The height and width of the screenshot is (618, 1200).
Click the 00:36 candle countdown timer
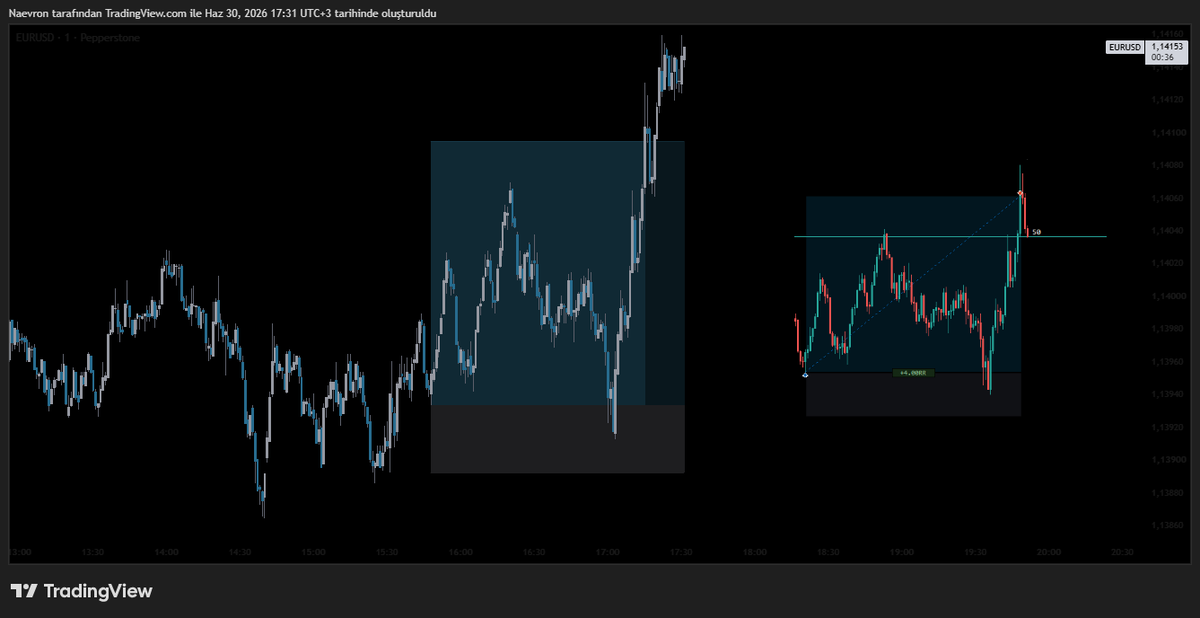point(1162,57)
